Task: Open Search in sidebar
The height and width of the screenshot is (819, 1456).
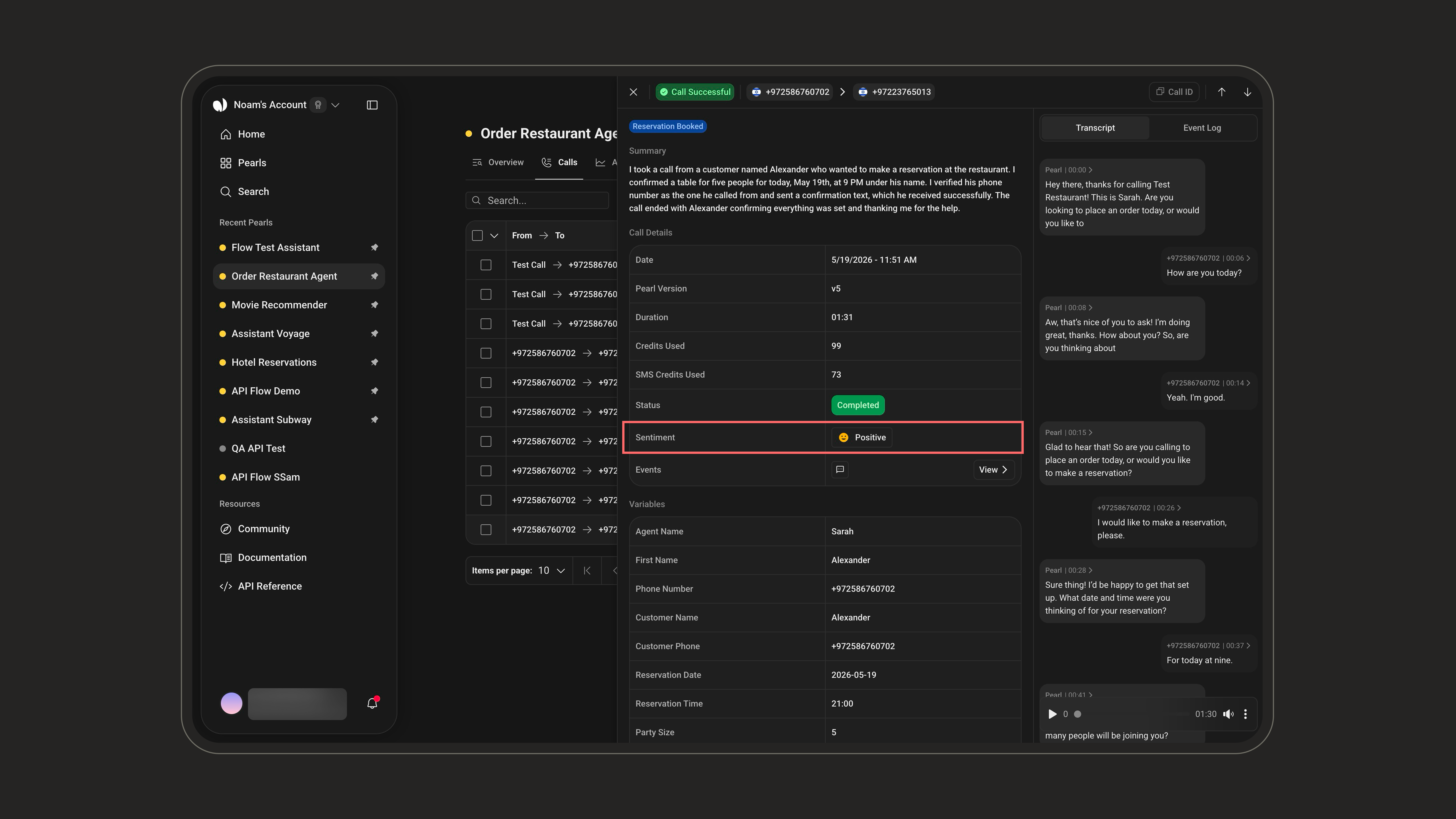Action: click(x=299, y=192)
